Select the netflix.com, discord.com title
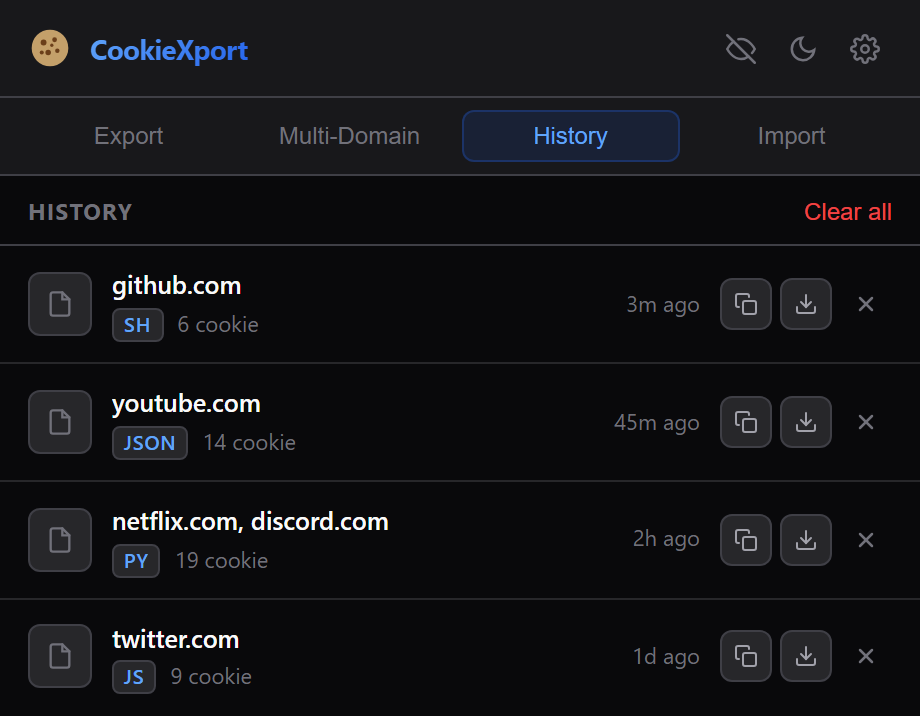This screenshot has width=920, height=716. (x=250, y=522)
